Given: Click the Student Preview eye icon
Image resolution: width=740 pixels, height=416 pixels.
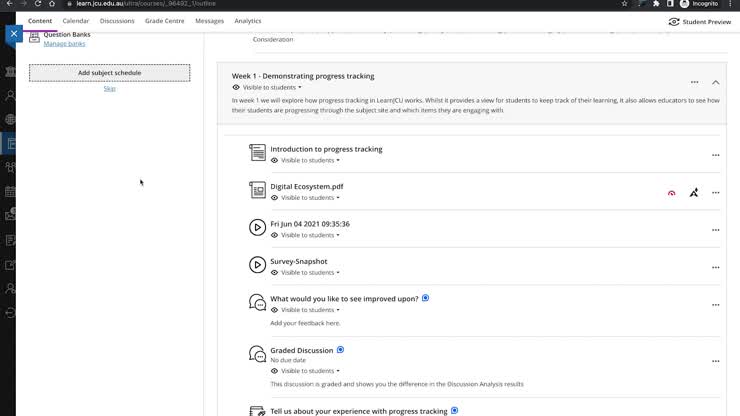Looking at the screenshot, I should [x=674, y=22].
